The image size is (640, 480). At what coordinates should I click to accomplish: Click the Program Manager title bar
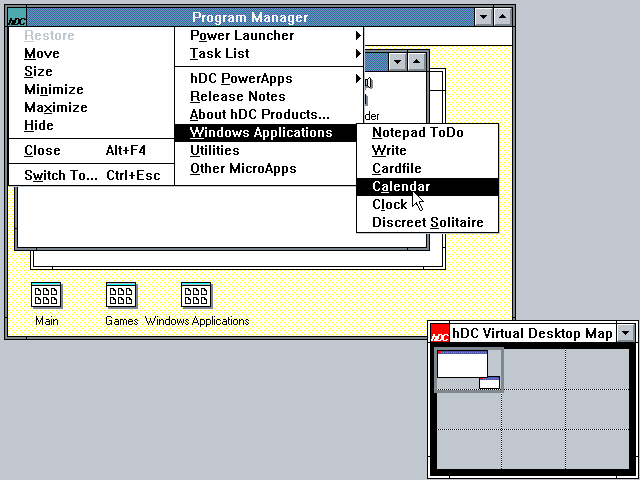coord(250,17)
